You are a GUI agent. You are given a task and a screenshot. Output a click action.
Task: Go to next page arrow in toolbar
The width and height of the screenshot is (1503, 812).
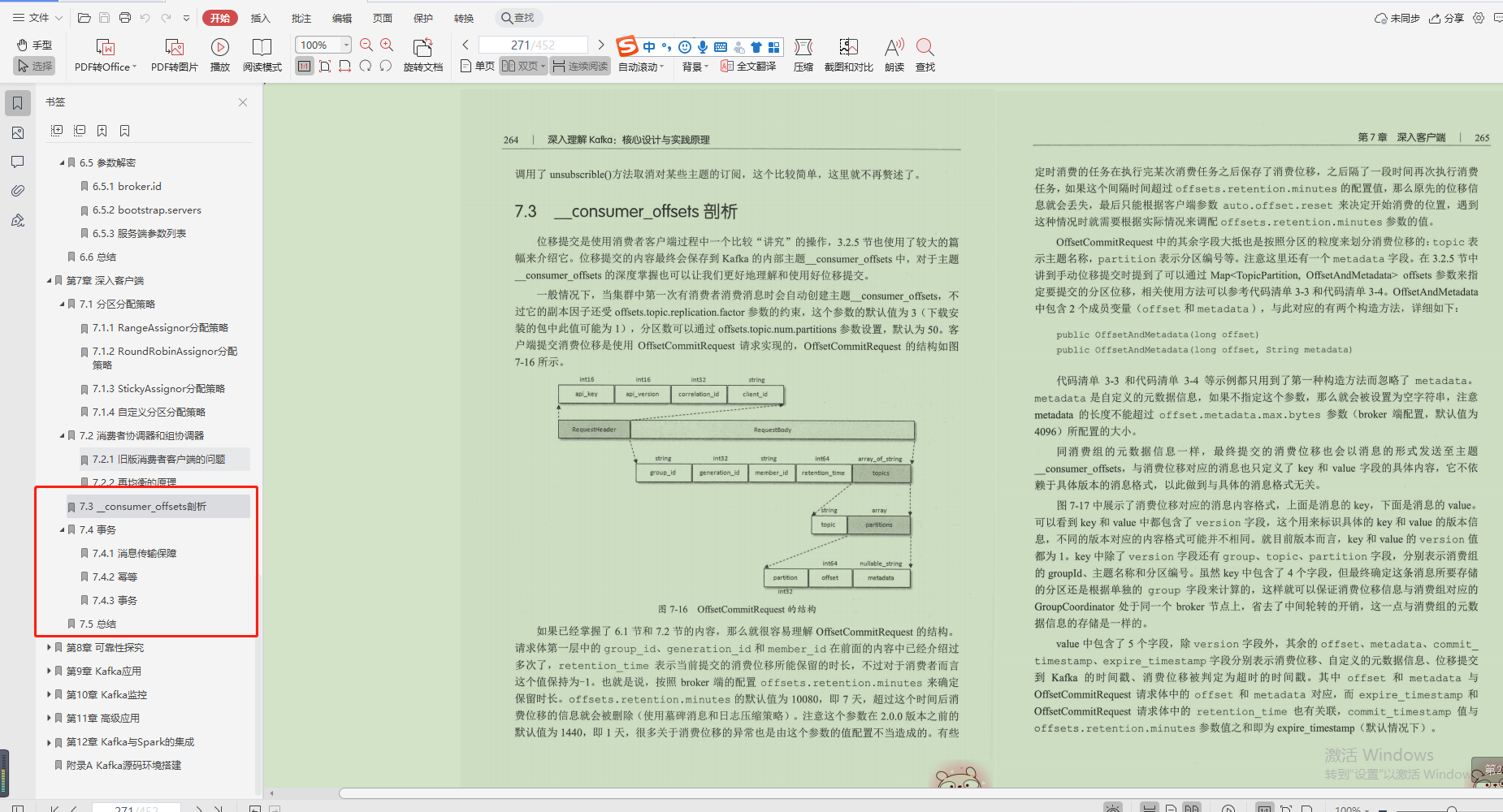coord(601,45)
